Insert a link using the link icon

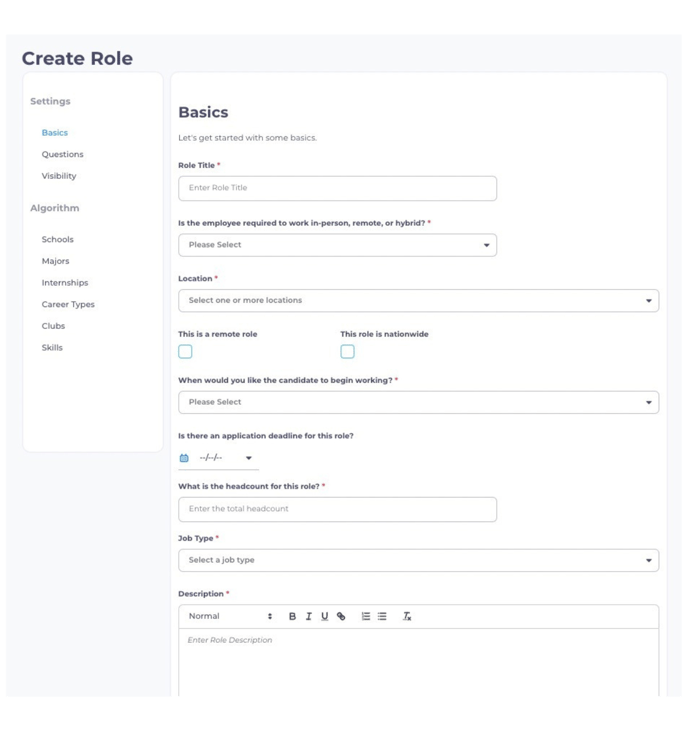click(x=341, y=616)
